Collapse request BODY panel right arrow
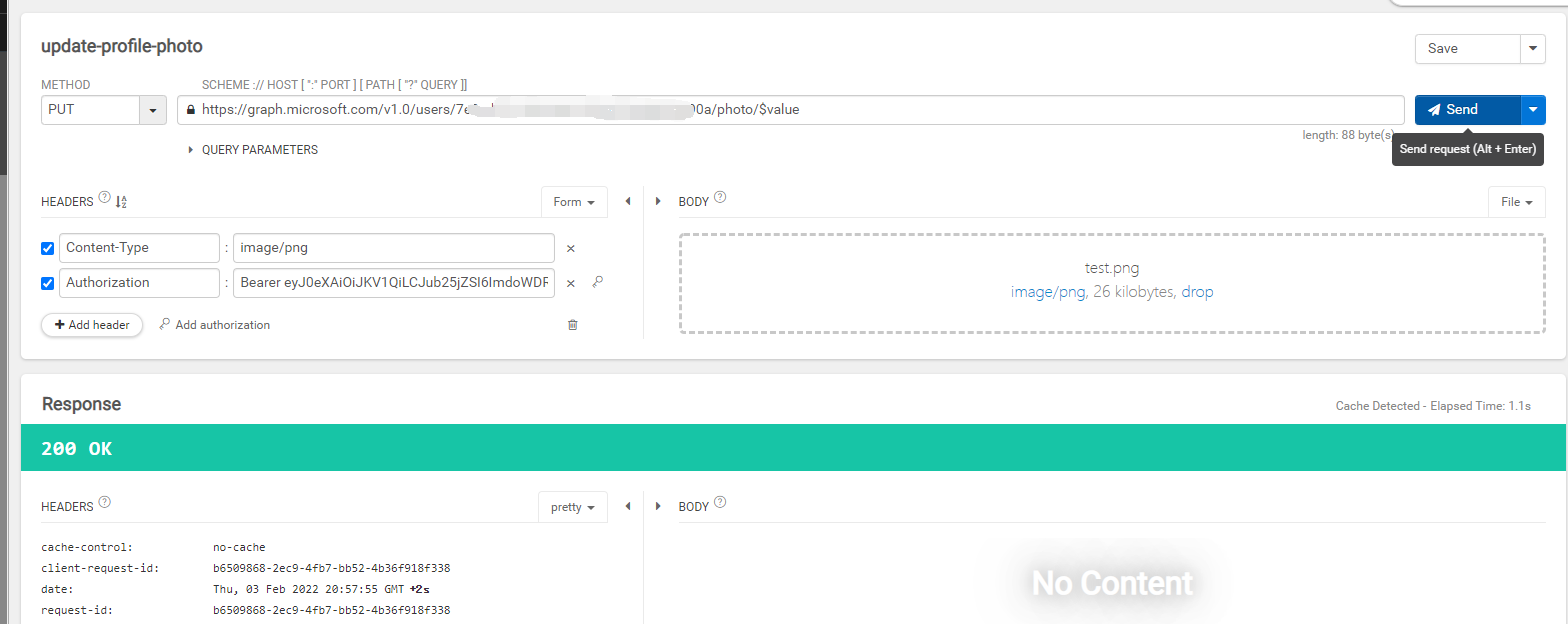 658,202
